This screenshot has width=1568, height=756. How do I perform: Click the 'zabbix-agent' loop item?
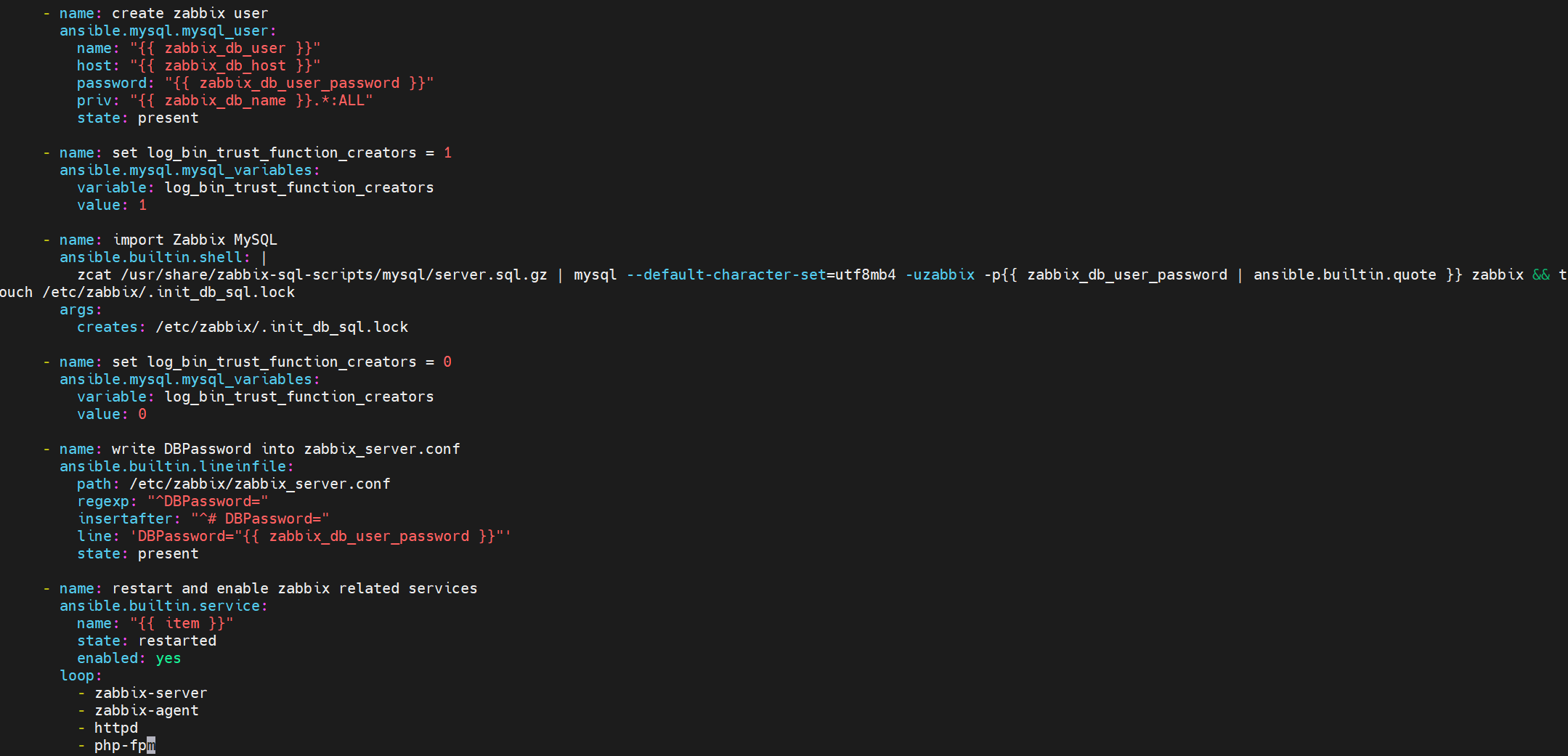pyautogui.click(x=147, y=710)
